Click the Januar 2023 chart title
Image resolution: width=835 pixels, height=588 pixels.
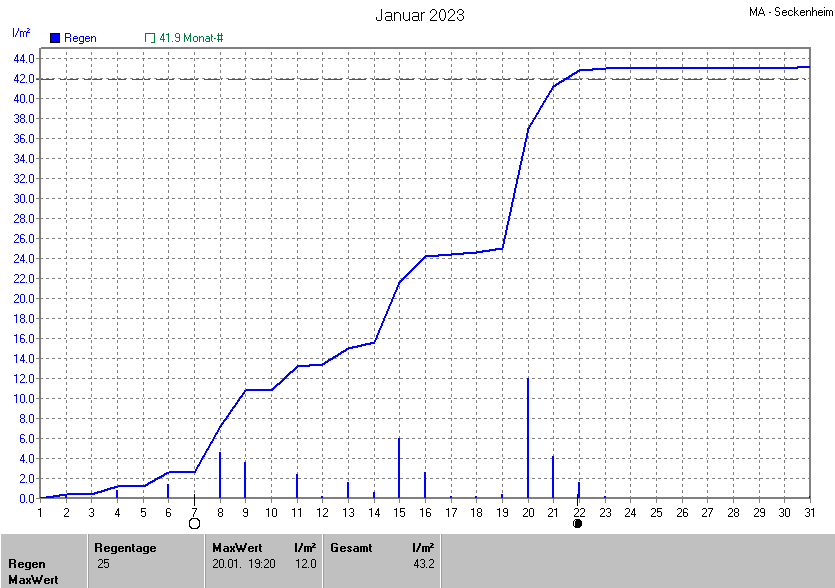tap(419, 15)
